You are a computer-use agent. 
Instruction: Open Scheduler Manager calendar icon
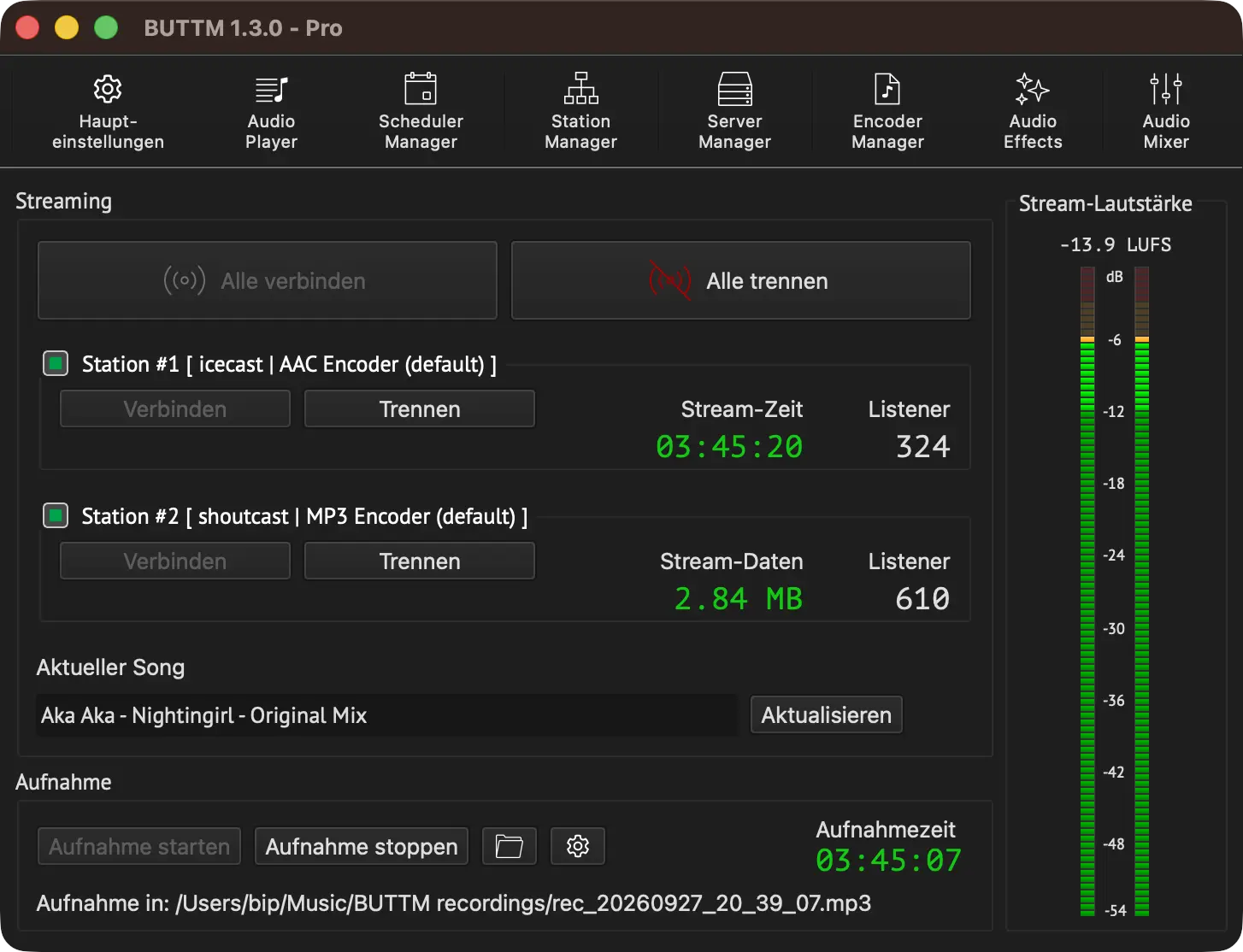point(421,89)
